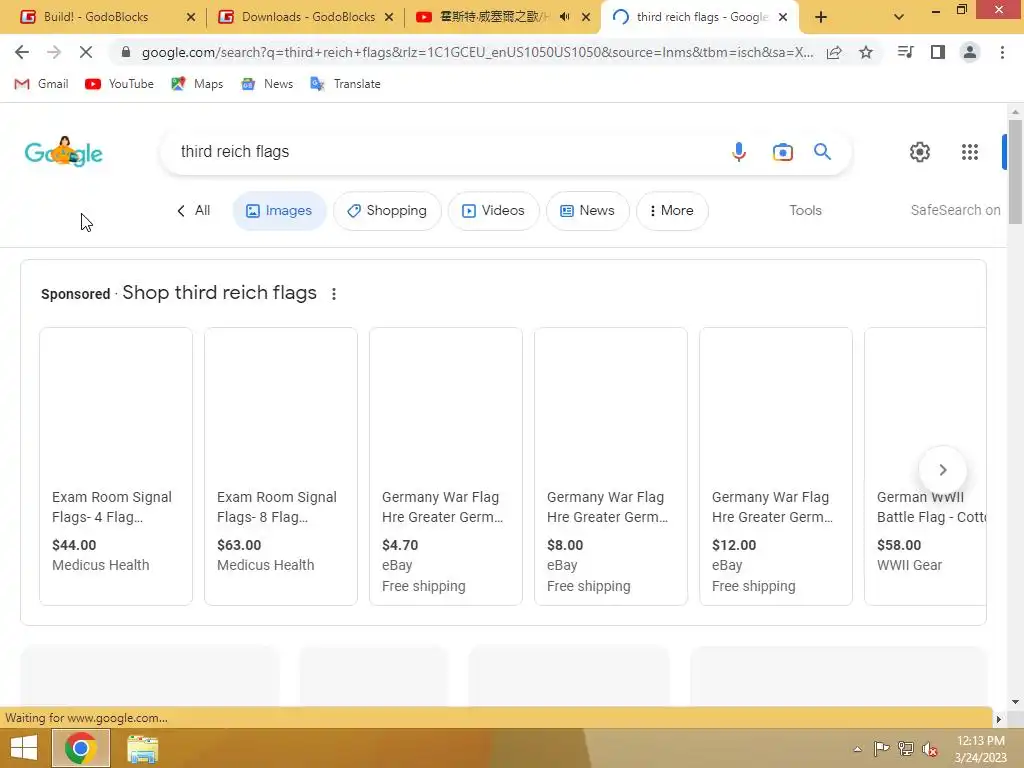Open the Chrome profile avatar menu
Viewport: 1024px width, 768px height.
pyautogui.click(x=970, y=52)
